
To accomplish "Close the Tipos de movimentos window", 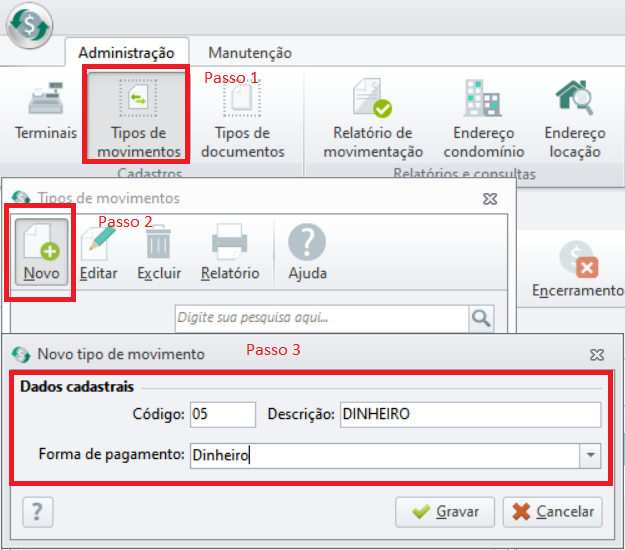I will pos(490,198).
